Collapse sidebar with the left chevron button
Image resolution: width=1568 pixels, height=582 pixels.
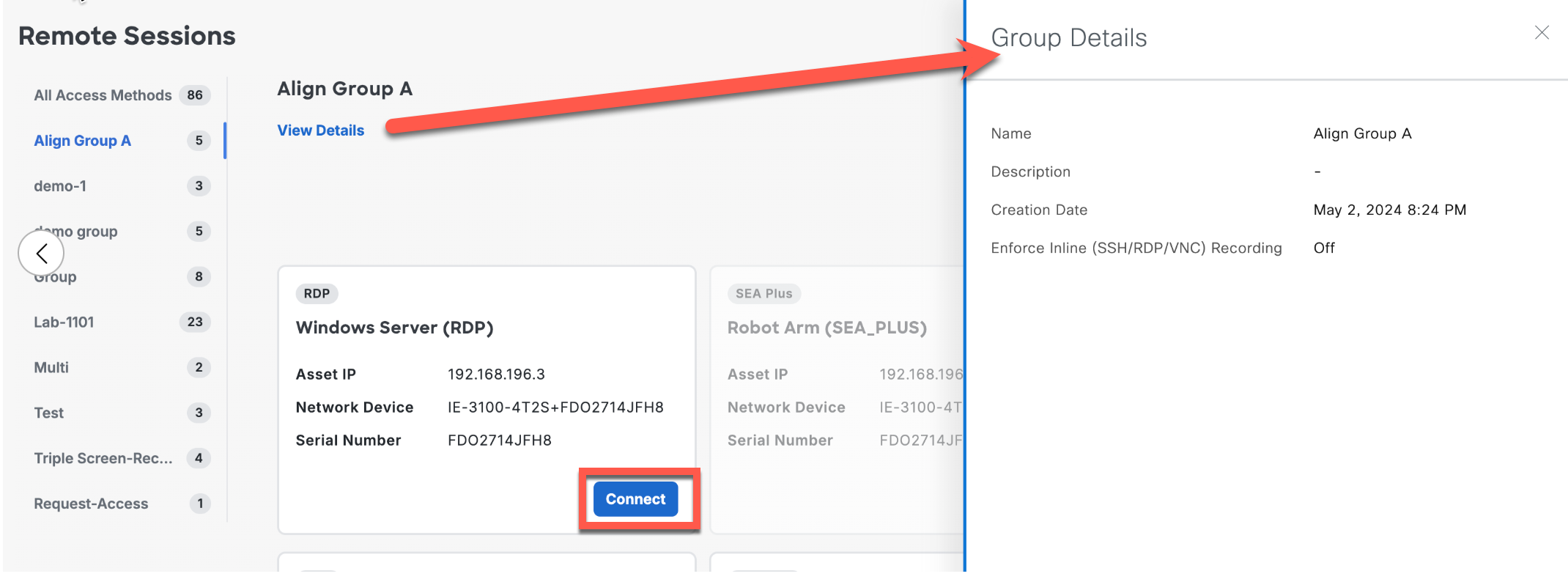click(42, 254)
